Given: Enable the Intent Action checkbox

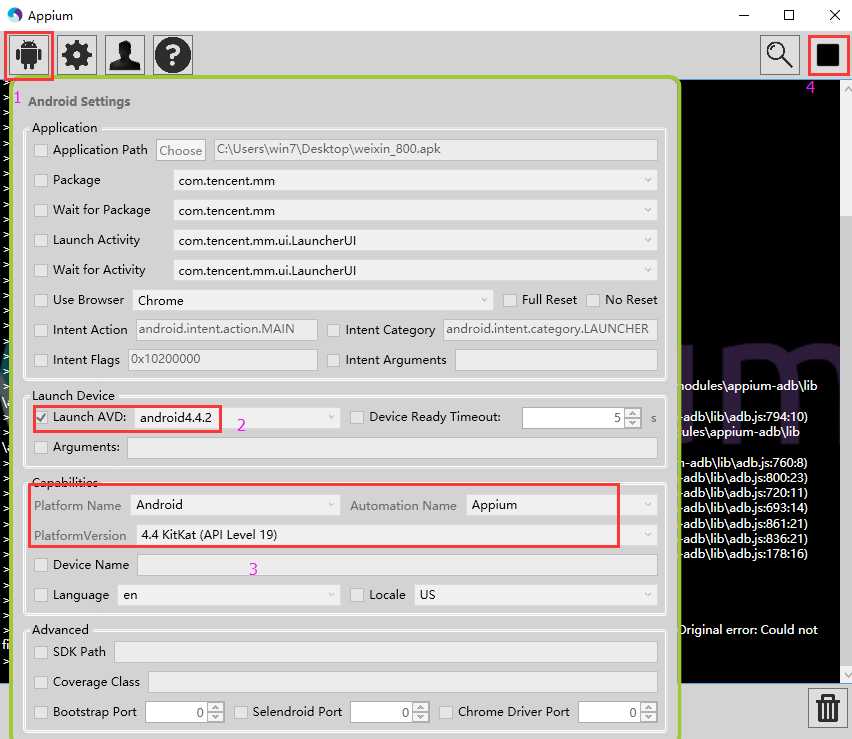Looking at the screenshot, I should coord(41,330).
